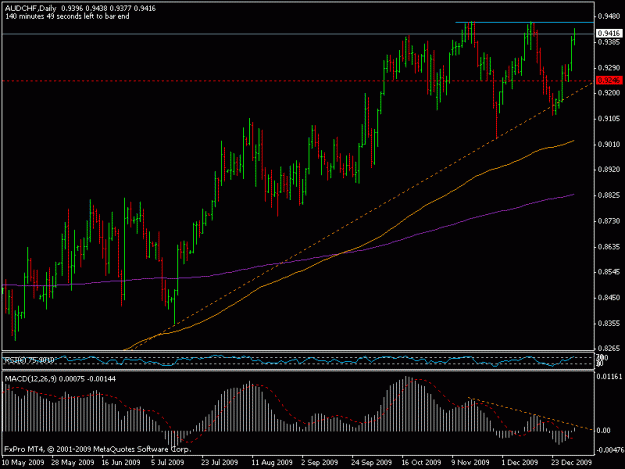Click the 23 Jul 2009 date label

pyautogui.click(x=219, y=462)
